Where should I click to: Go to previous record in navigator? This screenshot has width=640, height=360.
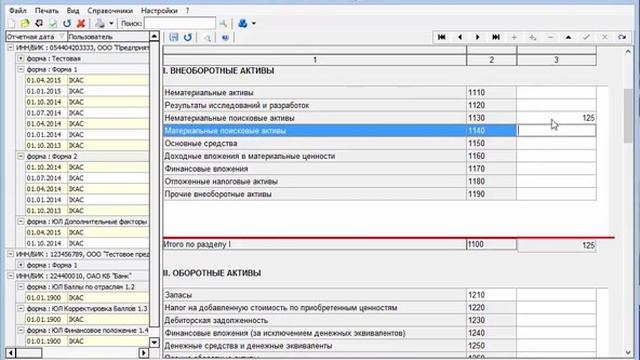coord(460,37)
